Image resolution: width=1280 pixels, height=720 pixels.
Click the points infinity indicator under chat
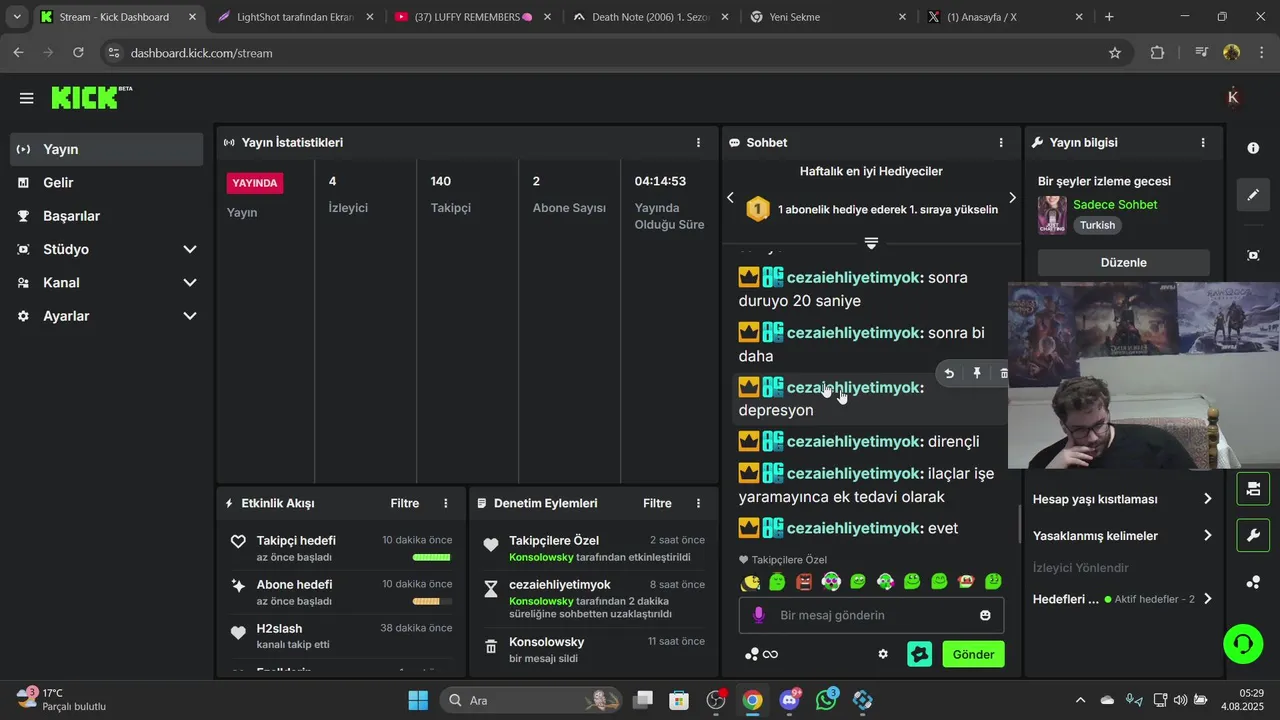coord(762,654)
